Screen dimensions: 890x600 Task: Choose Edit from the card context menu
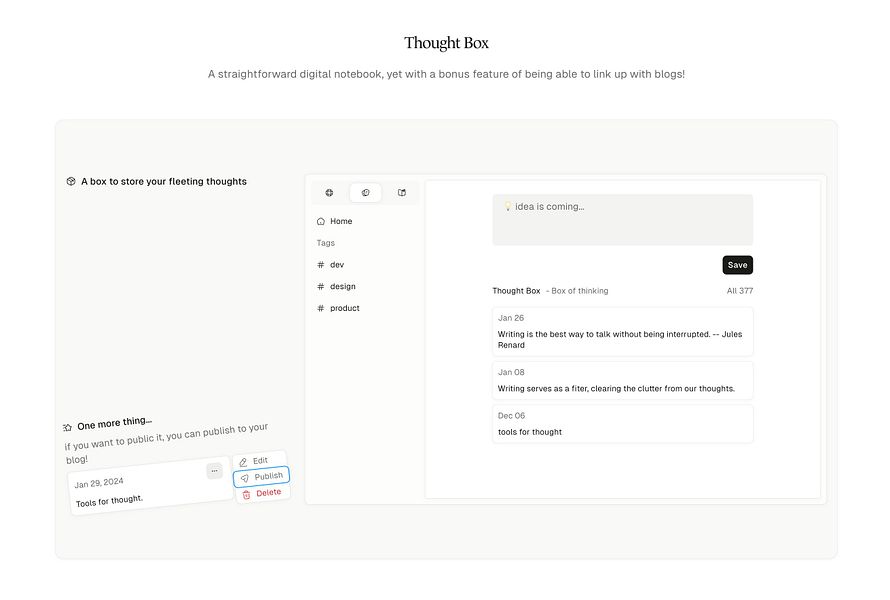259,461
